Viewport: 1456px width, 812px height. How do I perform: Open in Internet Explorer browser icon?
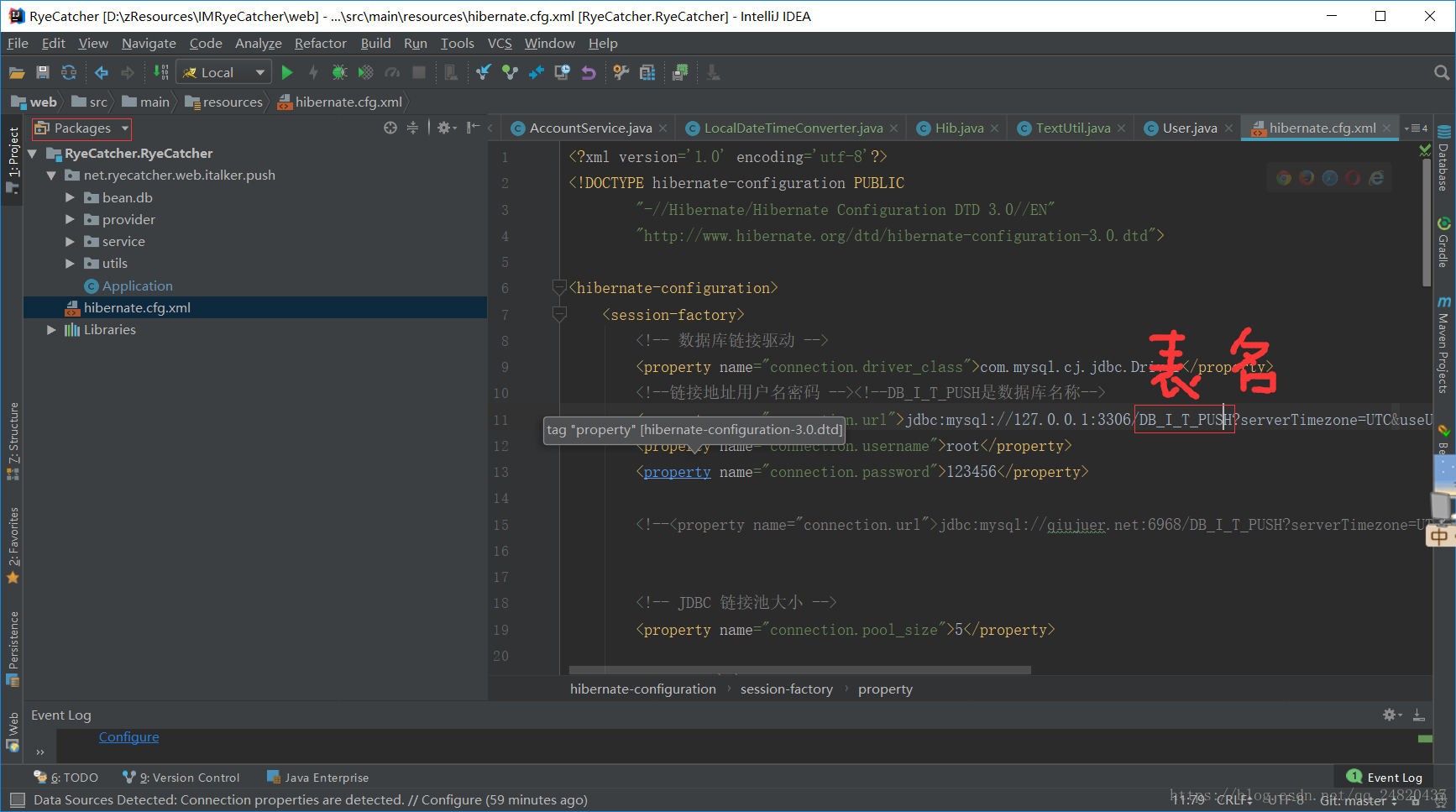click(1376, 177)
